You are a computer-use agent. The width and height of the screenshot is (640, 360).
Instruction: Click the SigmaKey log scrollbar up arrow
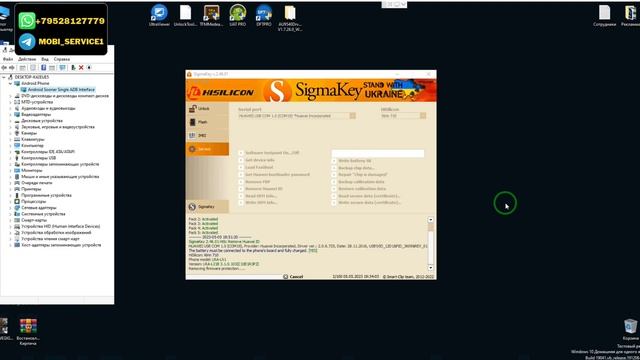pos(431,220)
